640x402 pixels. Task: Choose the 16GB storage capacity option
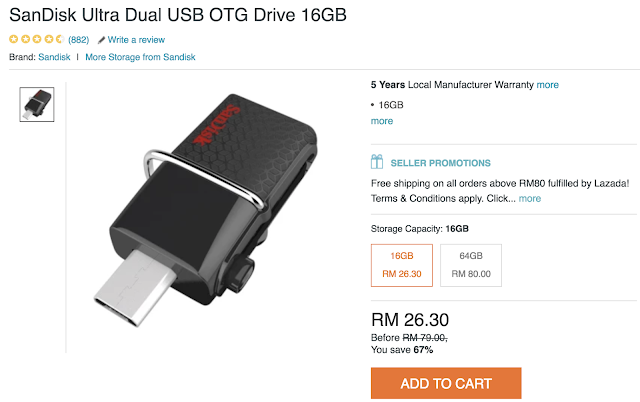coord(402,265)
